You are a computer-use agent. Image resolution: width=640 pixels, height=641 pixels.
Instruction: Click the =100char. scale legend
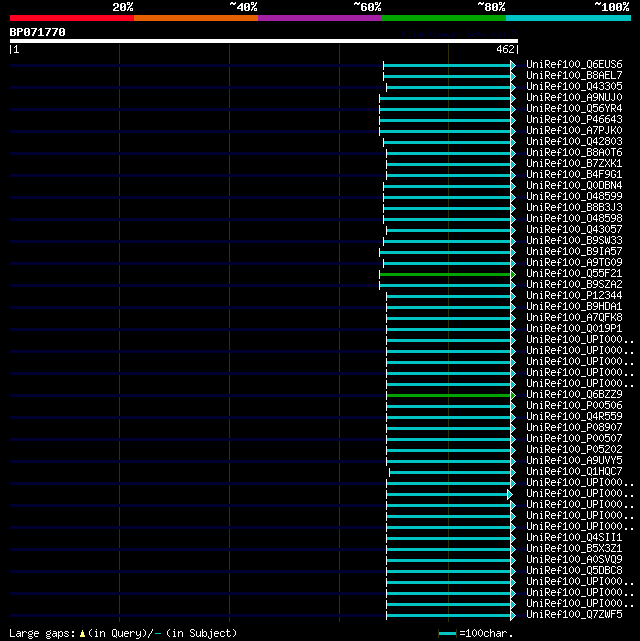coord(476,634)
